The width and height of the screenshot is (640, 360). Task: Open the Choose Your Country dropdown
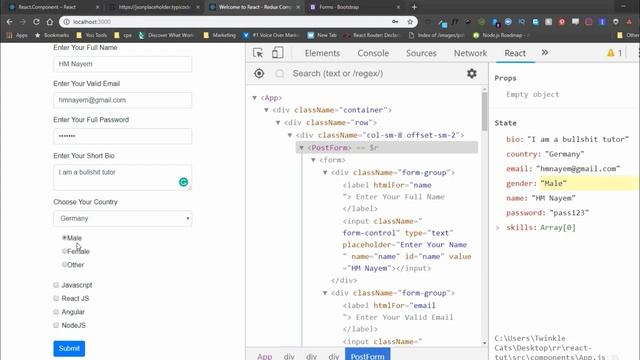(122, 218)
